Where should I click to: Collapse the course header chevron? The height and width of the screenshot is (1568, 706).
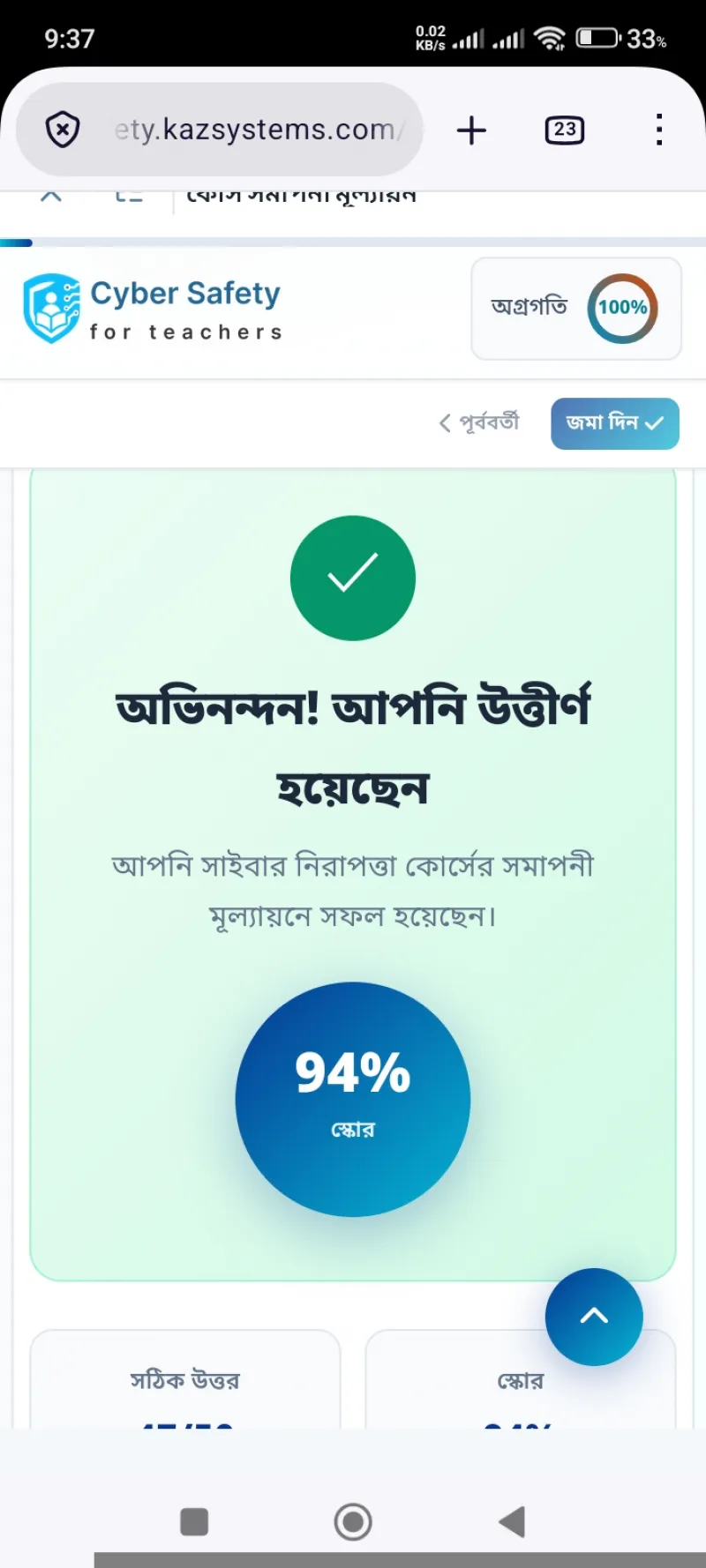pyautogui.click(x=51, y=196)
